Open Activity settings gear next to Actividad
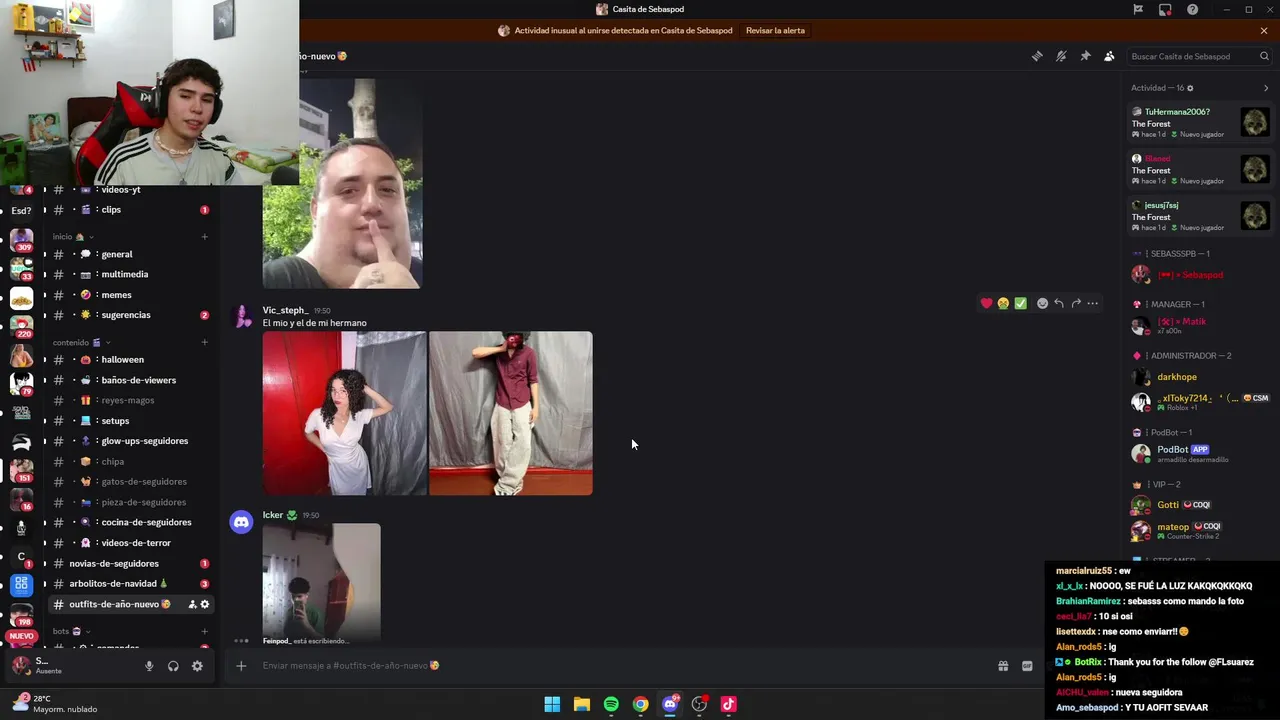 tap(1189, 88)
